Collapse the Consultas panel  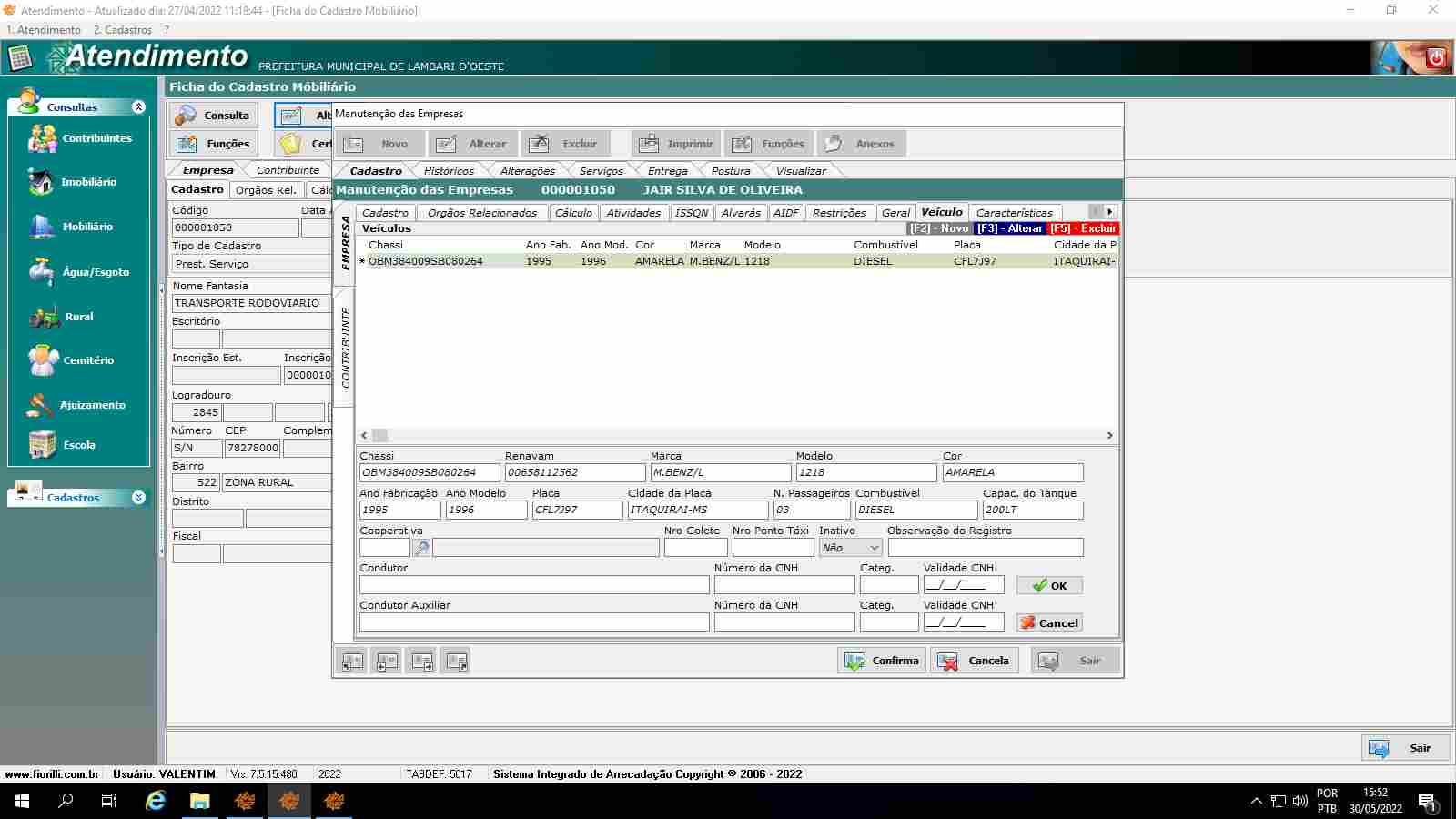pyautogui.click(x=138, y=107)
